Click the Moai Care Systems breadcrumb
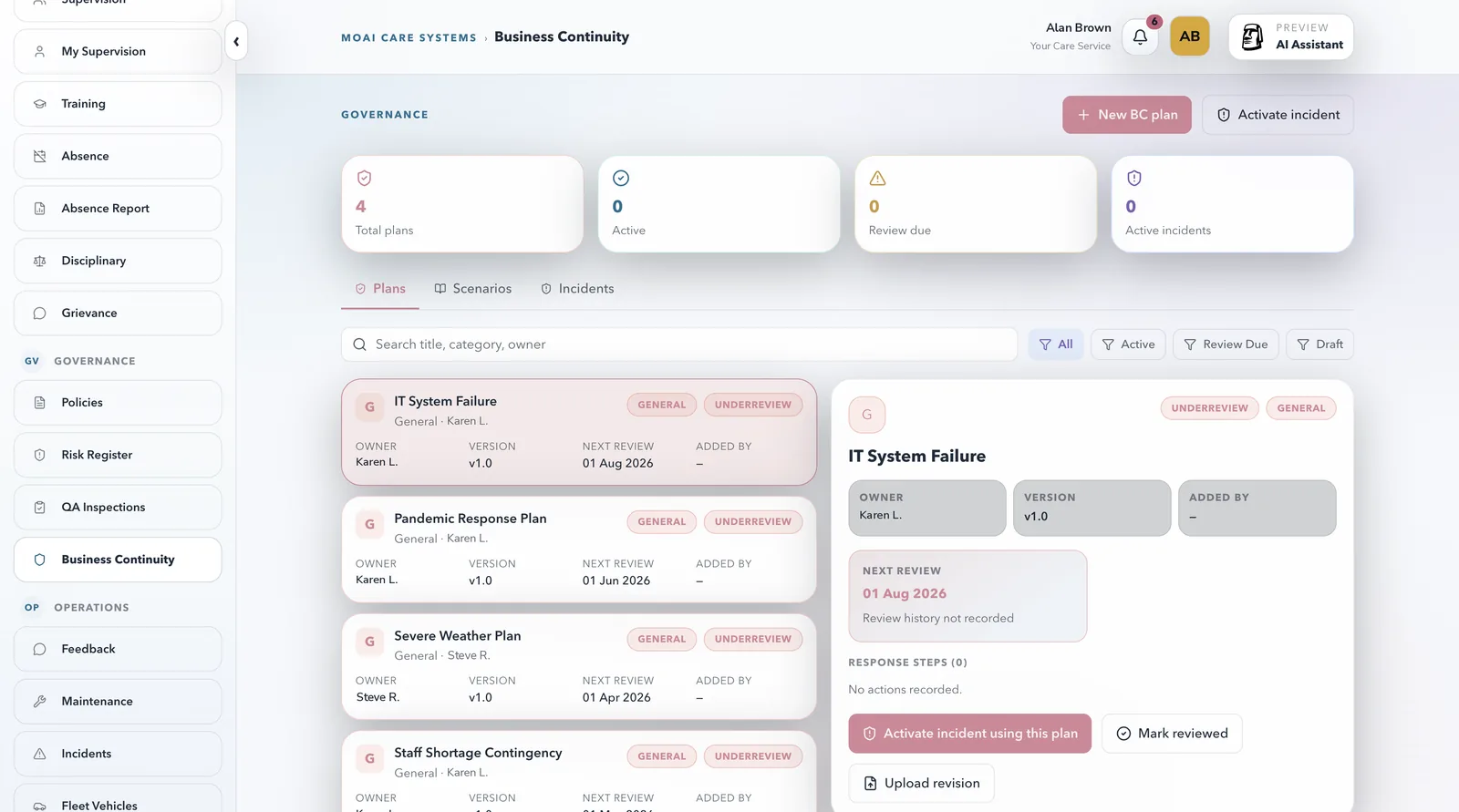The image size is (1459, 812). pos(409,38)
